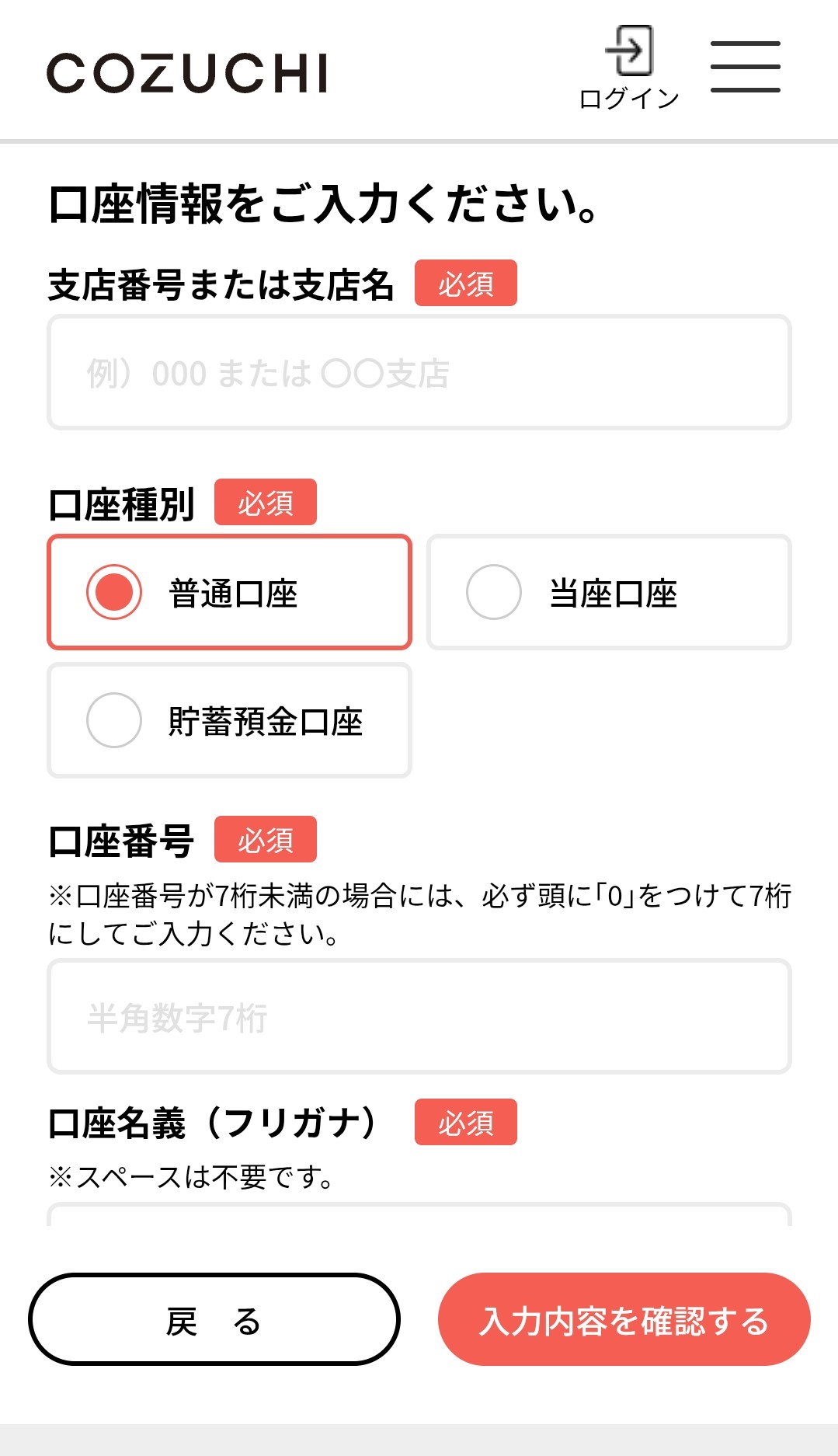Click the 必須 badge beside 支店番号または支店名

466,284
